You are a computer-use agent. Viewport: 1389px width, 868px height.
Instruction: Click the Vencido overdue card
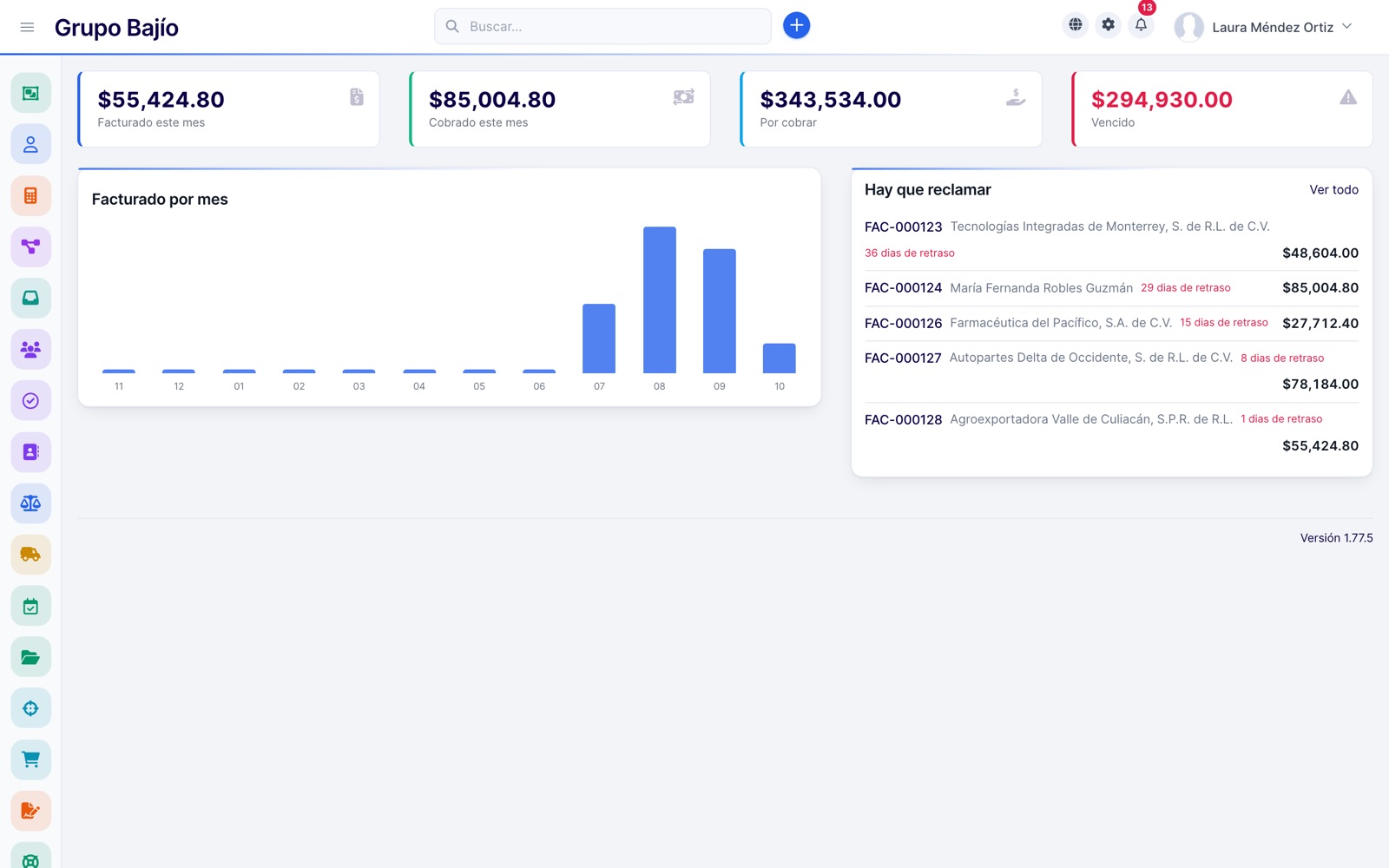tap(1222, 109)
